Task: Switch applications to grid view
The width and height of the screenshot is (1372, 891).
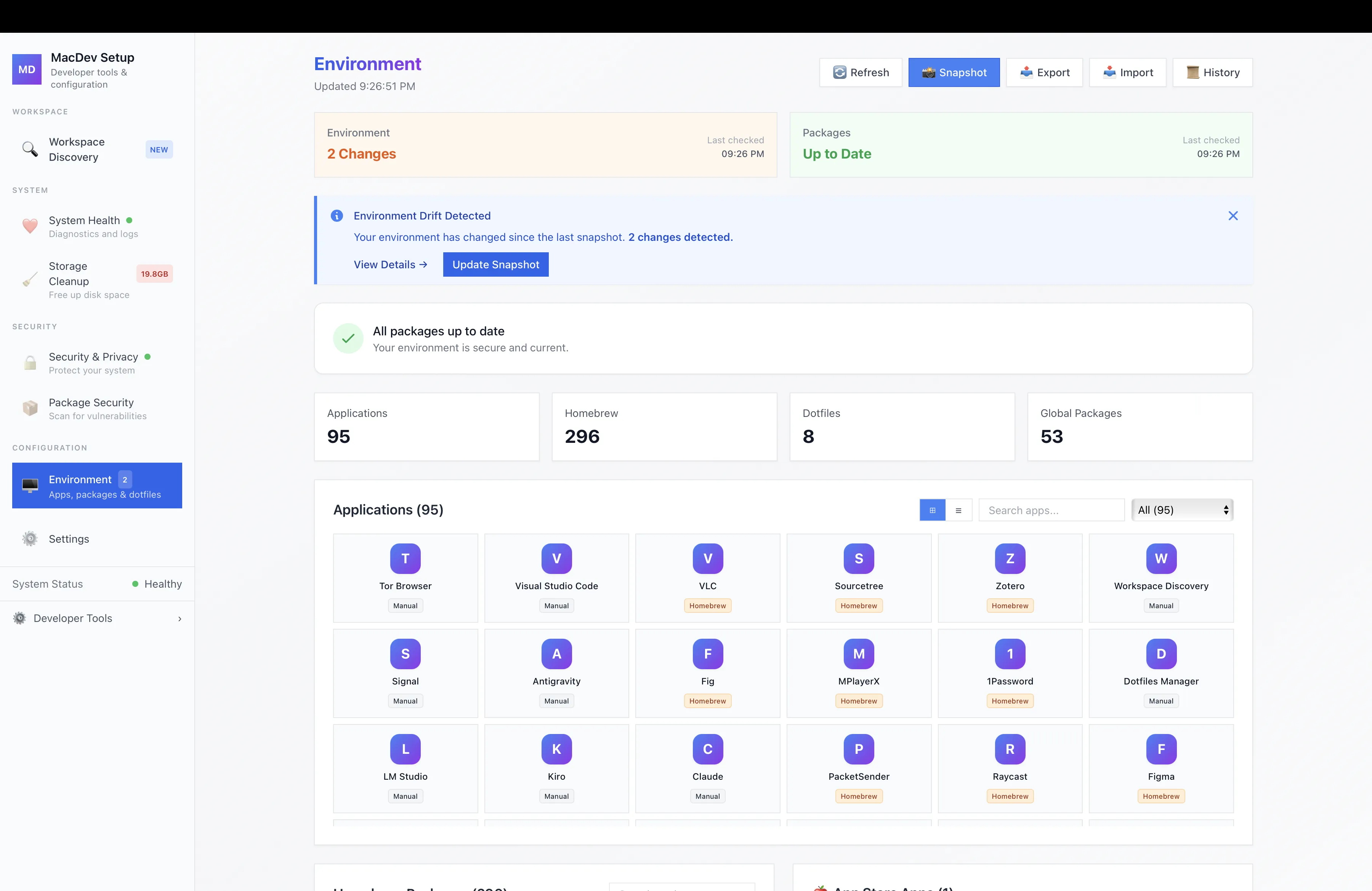Action: [x=933, y=510]
